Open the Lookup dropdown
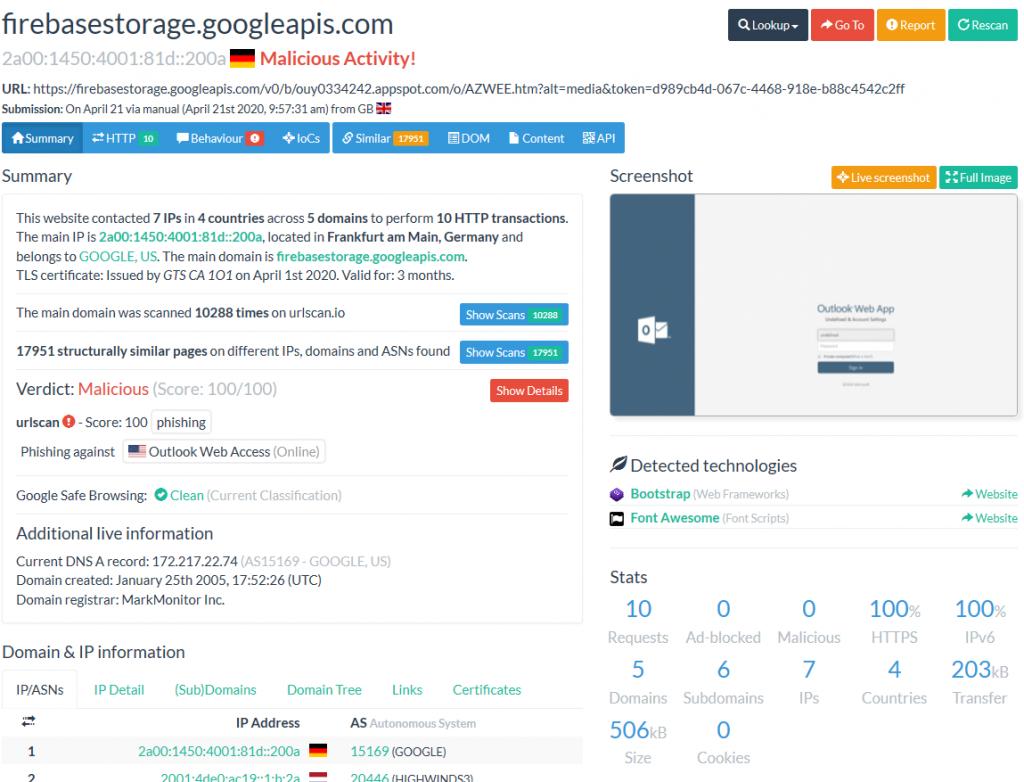This screenshot has height=782, width=1024. 767,25
